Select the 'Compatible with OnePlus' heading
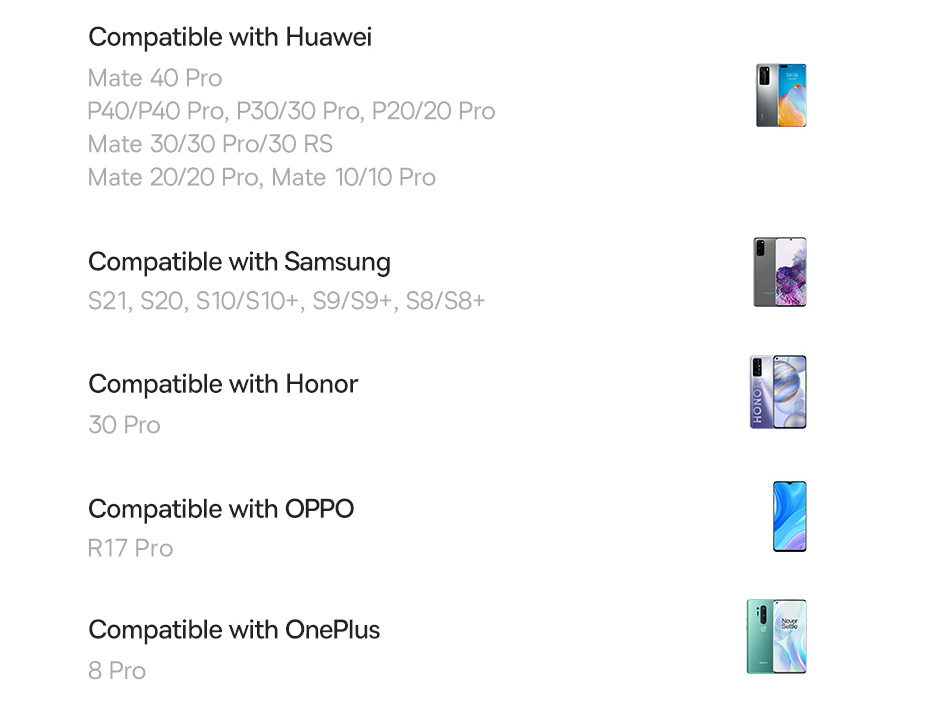Viewport: 930px width, 708px height. [x=234, y=630]
